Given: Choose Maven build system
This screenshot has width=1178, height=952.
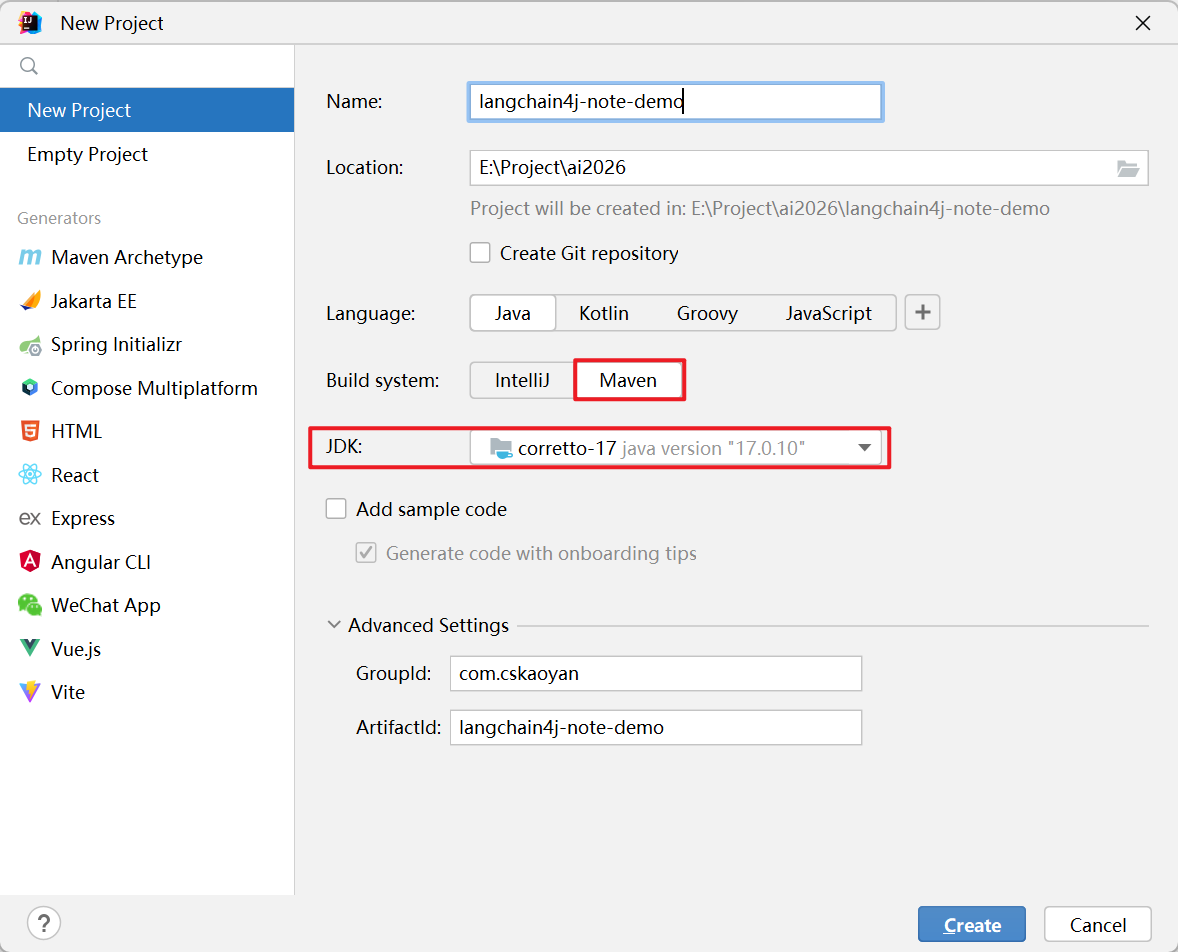Looking at the screenshot, I should [x=628, y=380].
